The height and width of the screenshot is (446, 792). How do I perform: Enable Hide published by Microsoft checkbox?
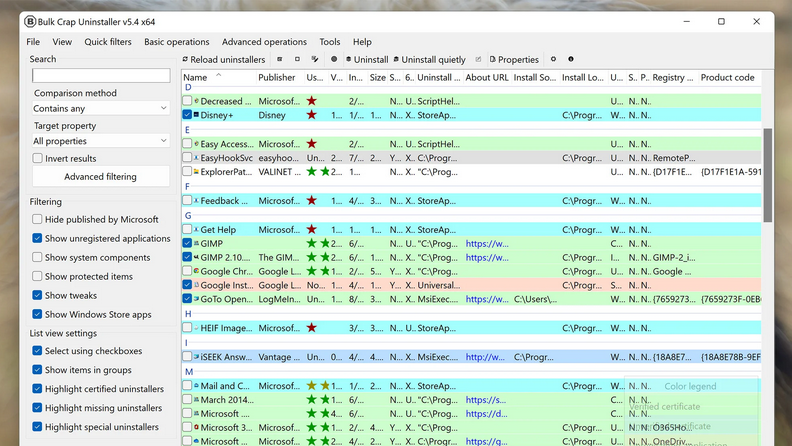pyautogui.click(x=37, y=219)
